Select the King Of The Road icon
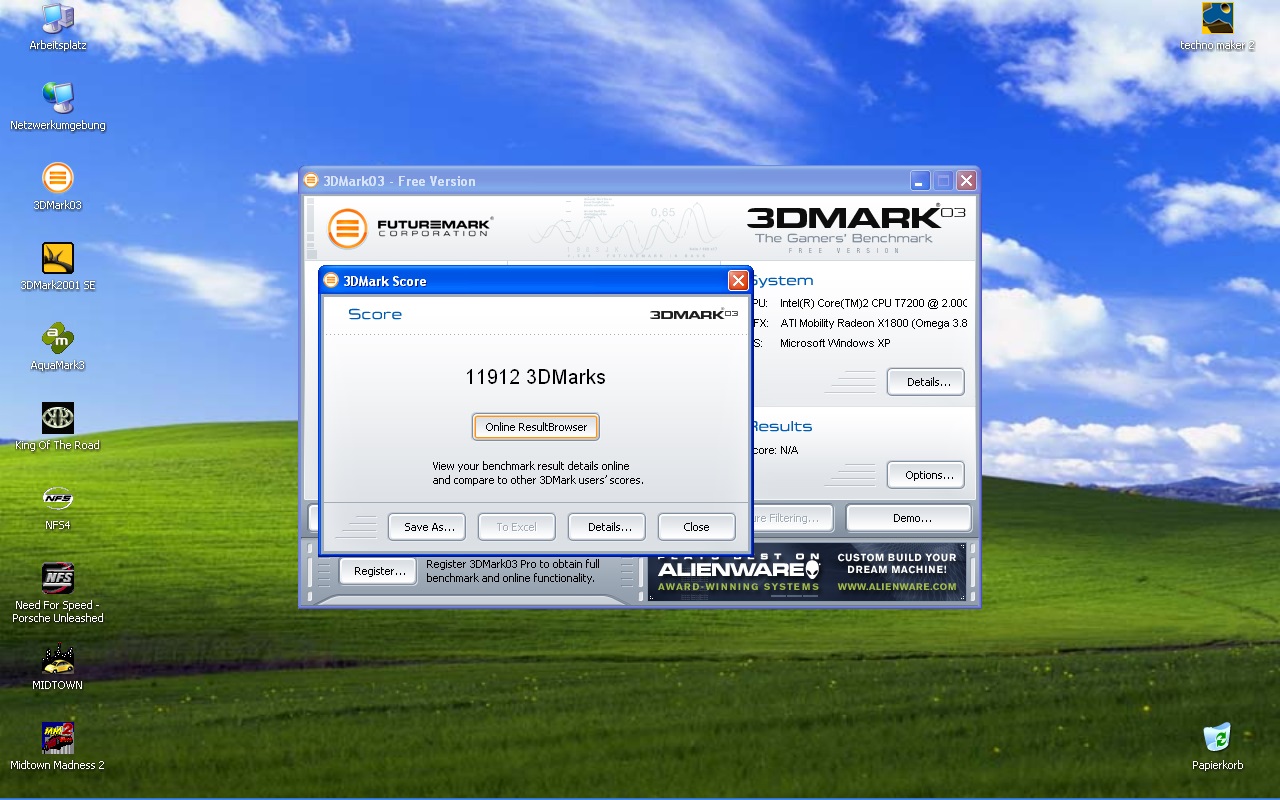1280x800 pixels. click(58, 427)
